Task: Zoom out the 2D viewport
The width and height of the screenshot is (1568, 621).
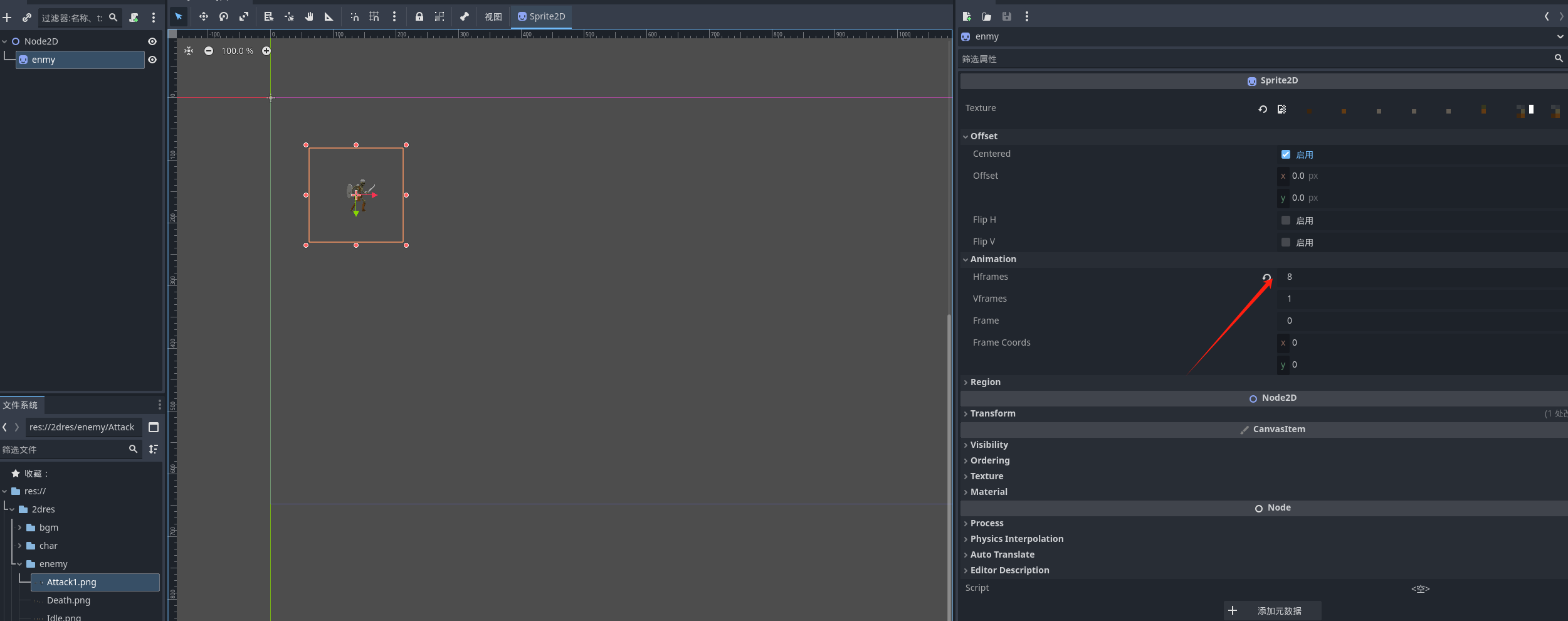Action: (x=209, y=51)
